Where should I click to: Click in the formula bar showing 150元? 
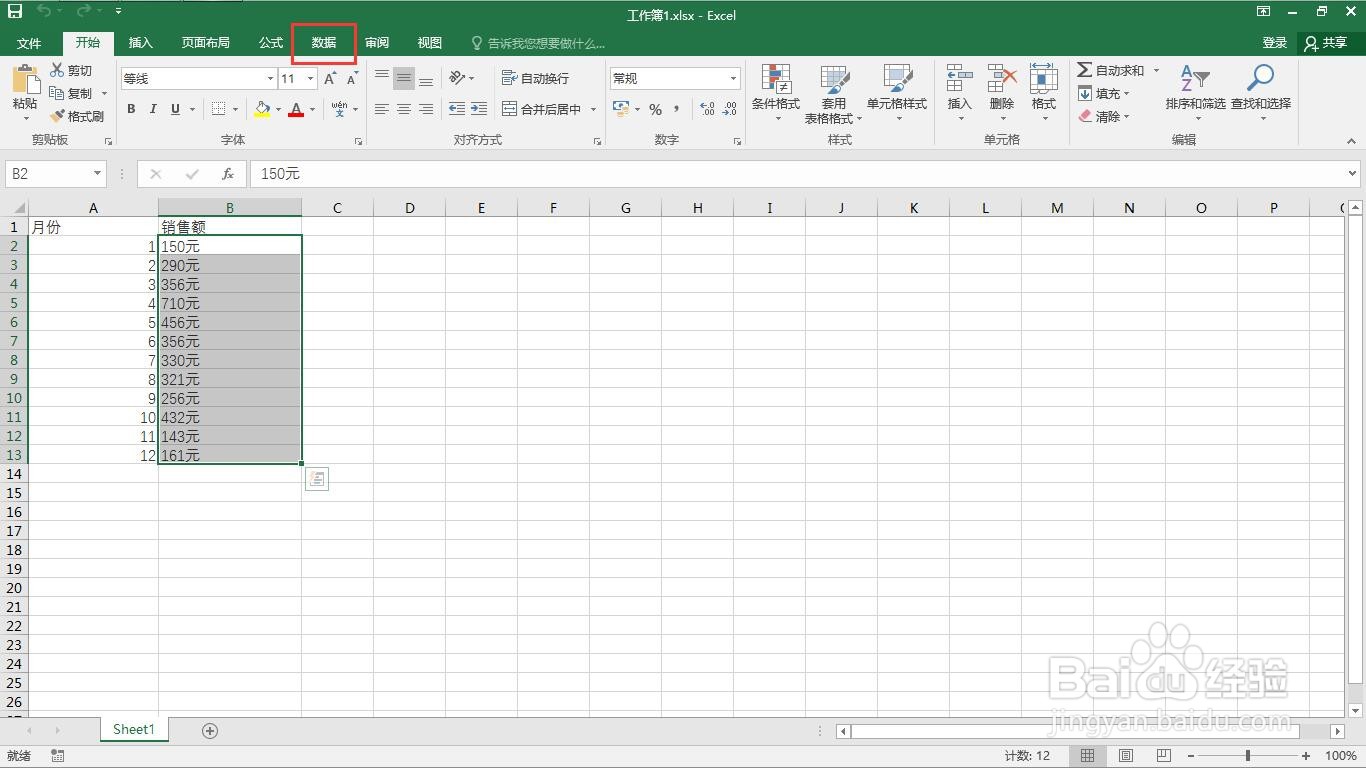(x=797, y=174)
